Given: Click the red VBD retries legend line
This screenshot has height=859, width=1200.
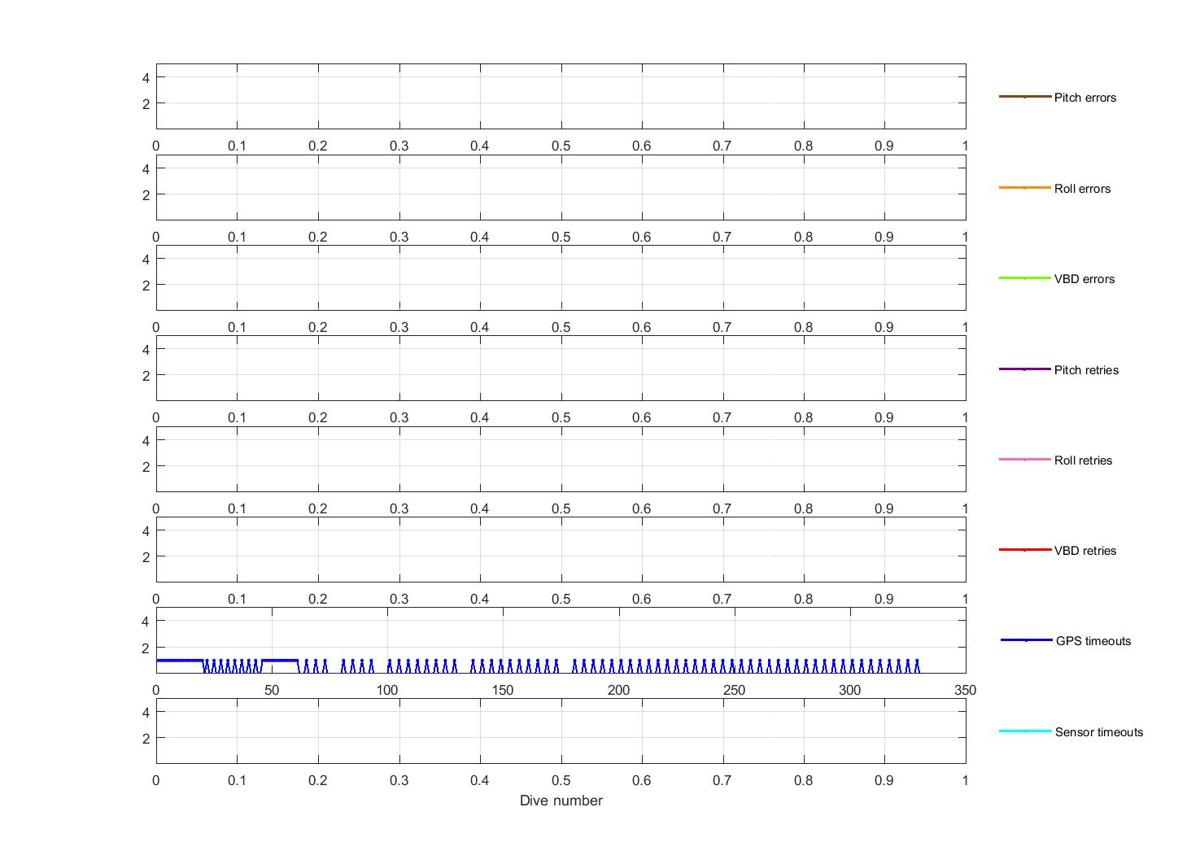Looking at the screenshot, I should tap(1025, 550).
